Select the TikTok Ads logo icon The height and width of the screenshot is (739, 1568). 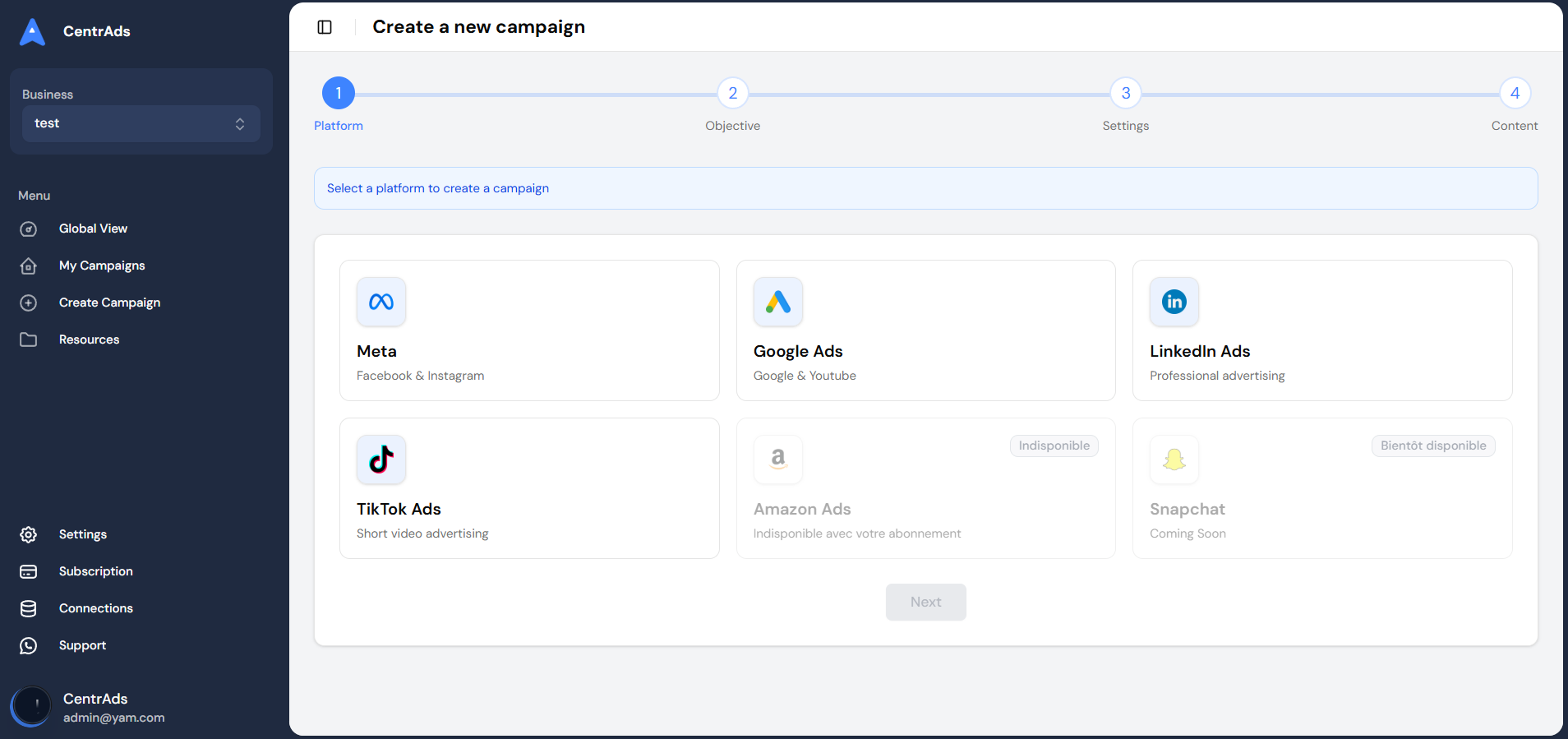(x=381, y=460)
